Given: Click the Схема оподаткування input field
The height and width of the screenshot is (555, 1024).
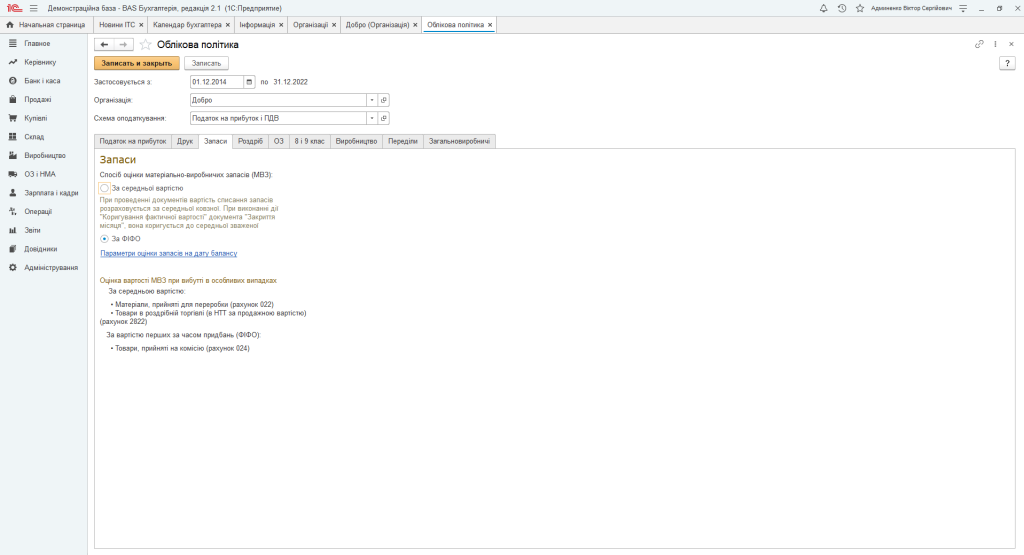Looking at the screenshot, I should [278, 118].
